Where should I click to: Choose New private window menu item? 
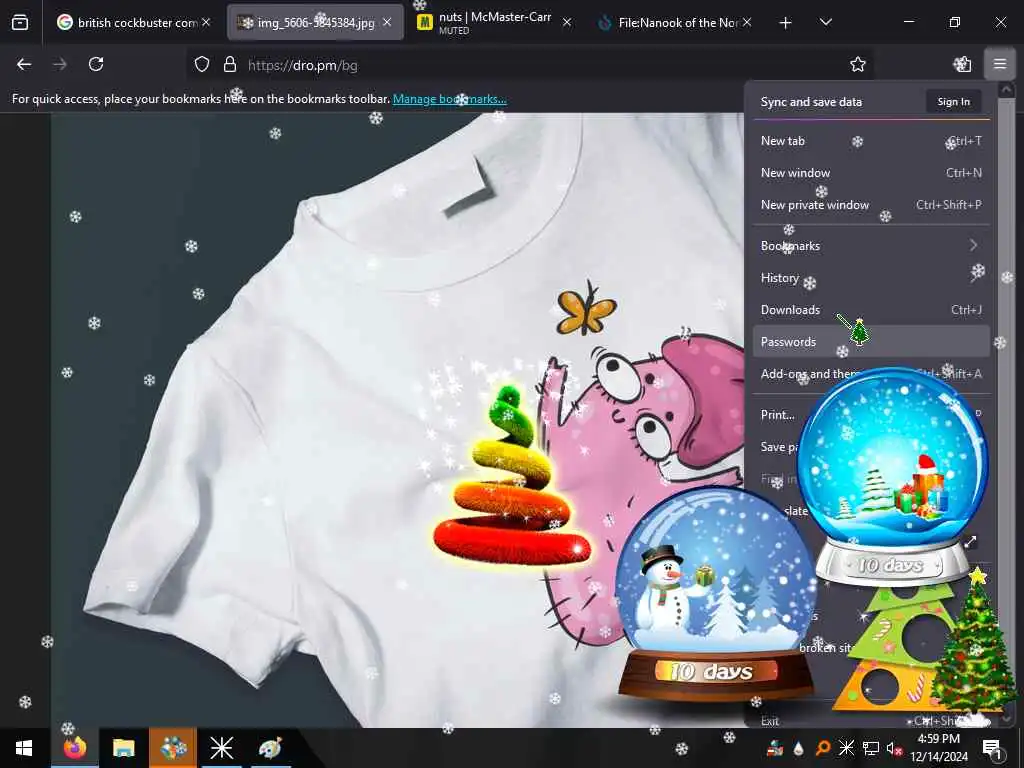(871, 204)
